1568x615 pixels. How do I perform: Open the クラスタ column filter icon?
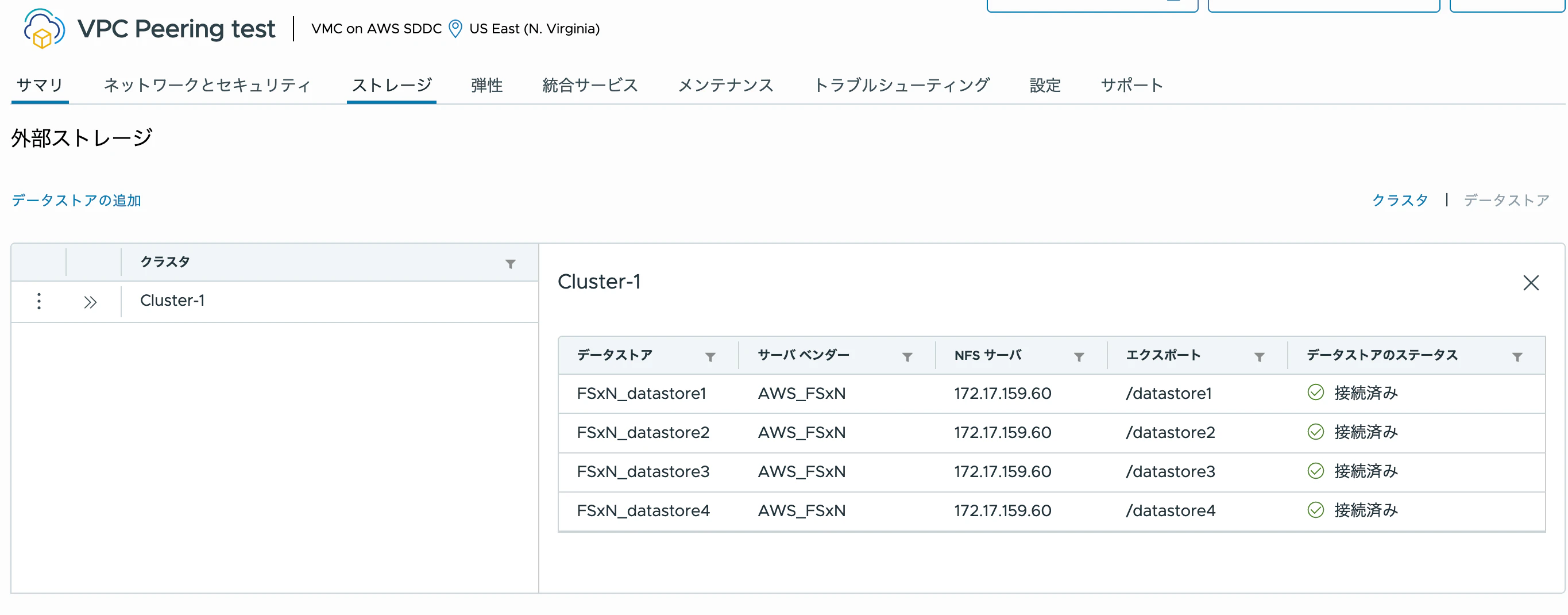pos(510,264)
